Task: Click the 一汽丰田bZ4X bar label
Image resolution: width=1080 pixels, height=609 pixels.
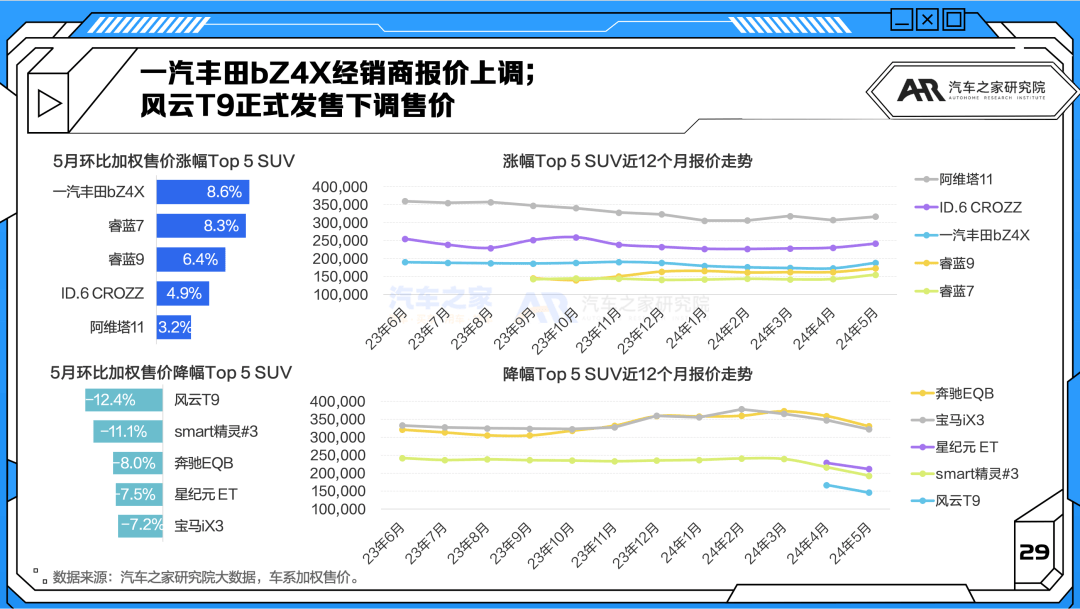Action: click(x=98, y=192)
